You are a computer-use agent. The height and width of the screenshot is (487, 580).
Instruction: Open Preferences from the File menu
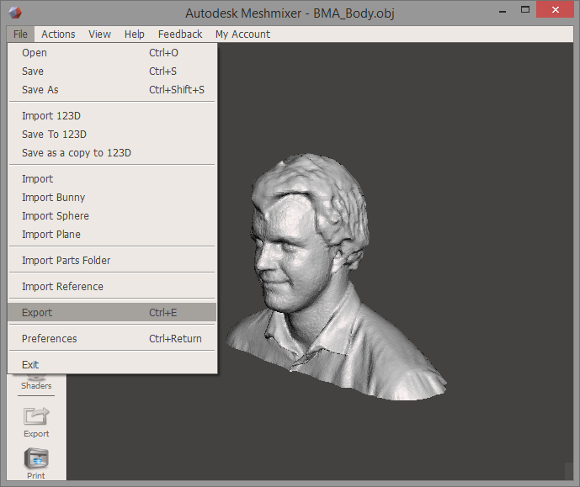coord(112,338)
